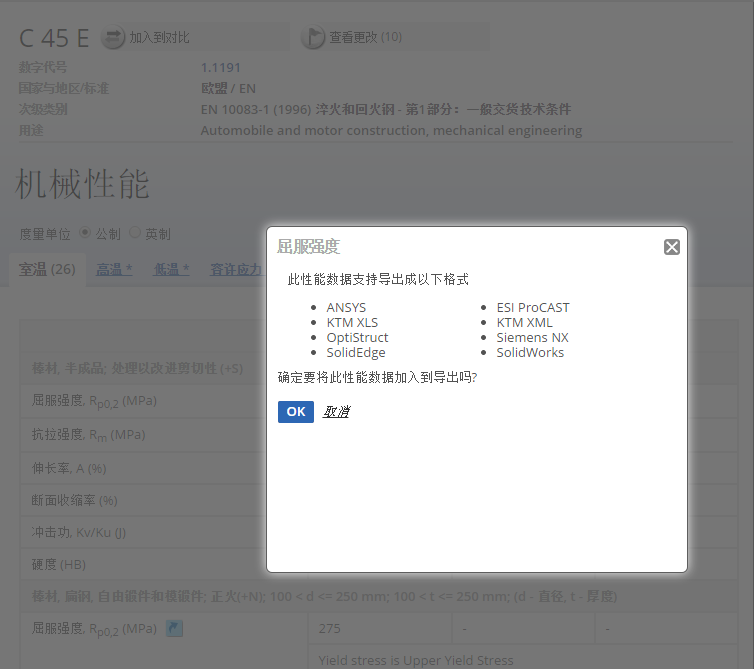Close the 屈服强度 dialog with X
The width and height of the screenshot is (754, 669).
pos(672,247)
